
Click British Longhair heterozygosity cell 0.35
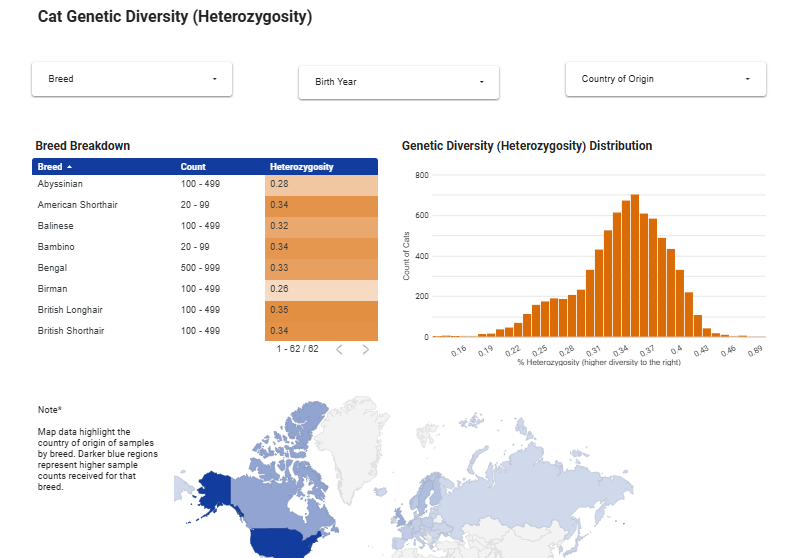(x=321, y=310)
